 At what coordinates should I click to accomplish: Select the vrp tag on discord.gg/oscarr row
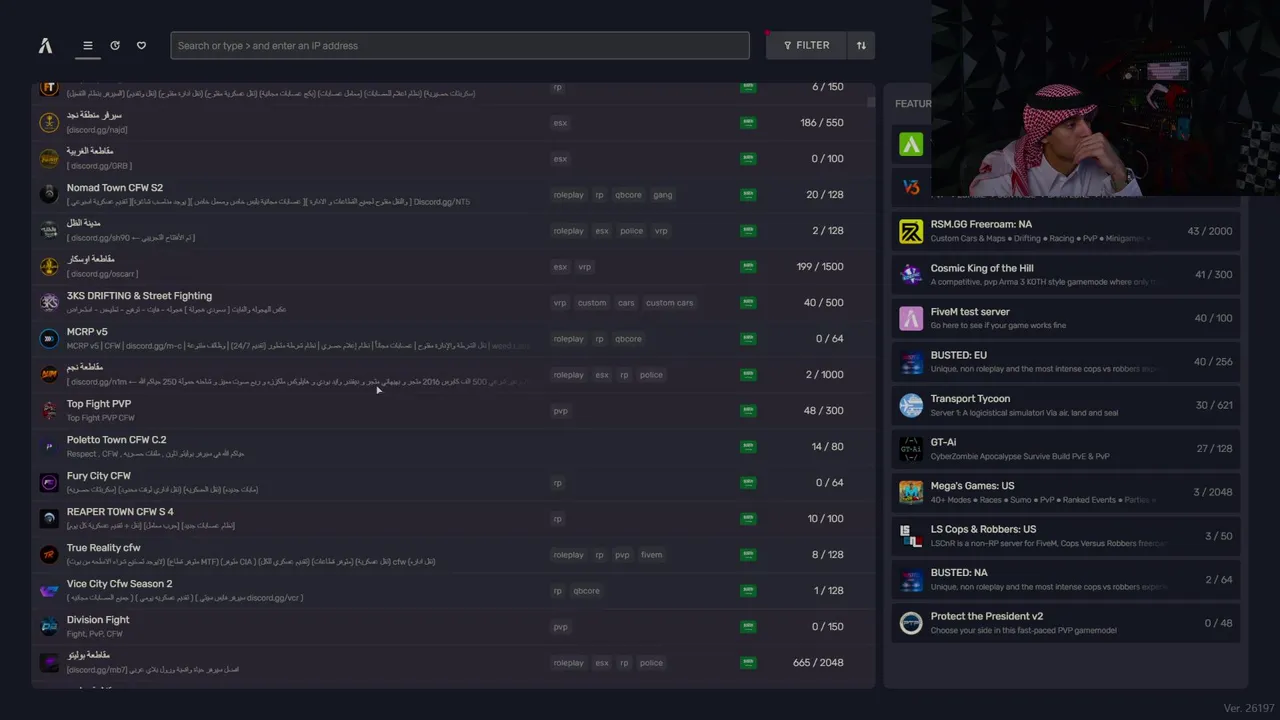click(x=584, y=267)
